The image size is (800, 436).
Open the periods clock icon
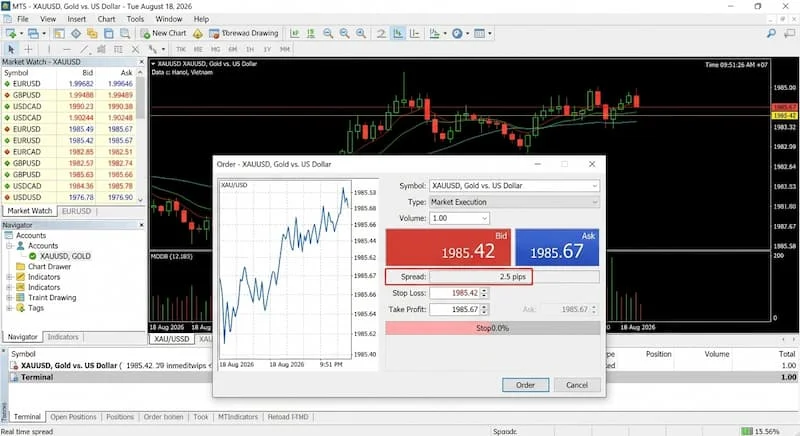pyautogui.click(x=457, y=34)
